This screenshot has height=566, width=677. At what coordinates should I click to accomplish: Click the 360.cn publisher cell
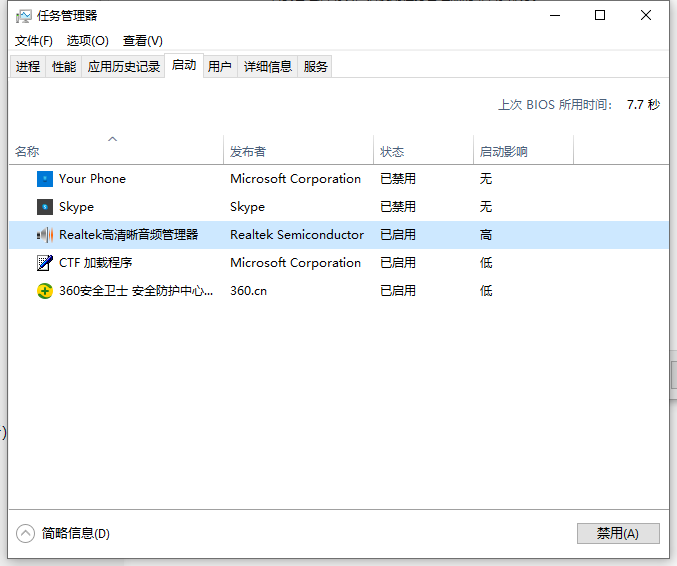click(248, 291)
